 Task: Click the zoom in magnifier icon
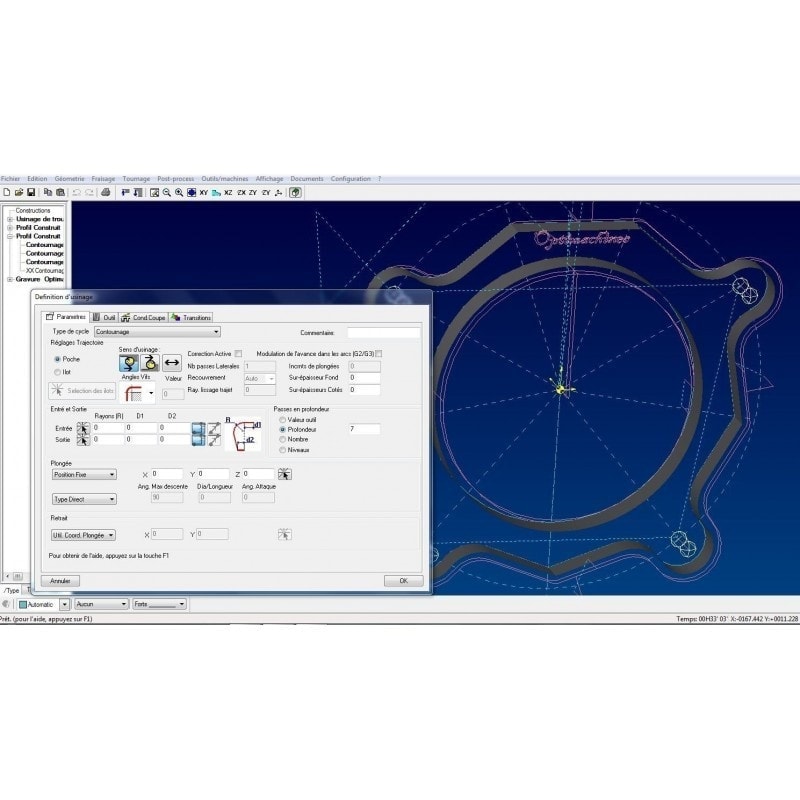[179, 192]
